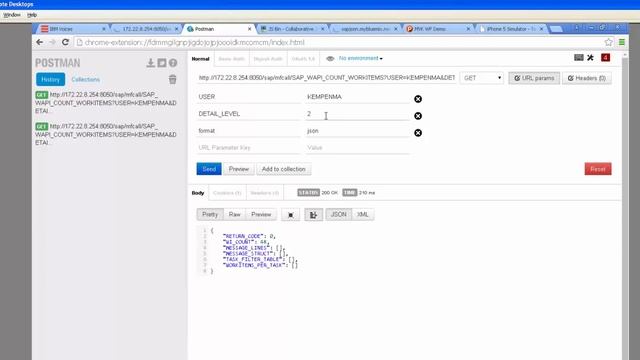Screen dimensions: 640x360
Task: Open the response Headers tab
Action: (264, 193)
